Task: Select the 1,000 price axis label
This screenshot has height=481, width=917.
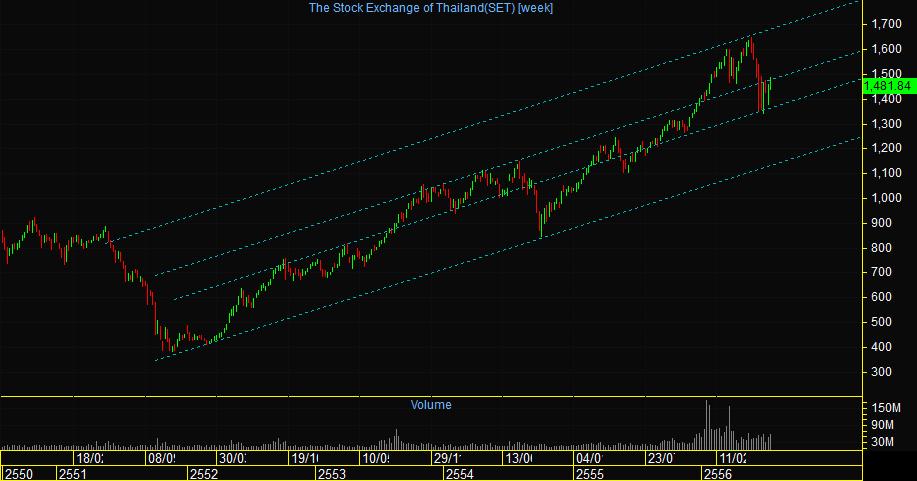Action: [x=886, y=198]
